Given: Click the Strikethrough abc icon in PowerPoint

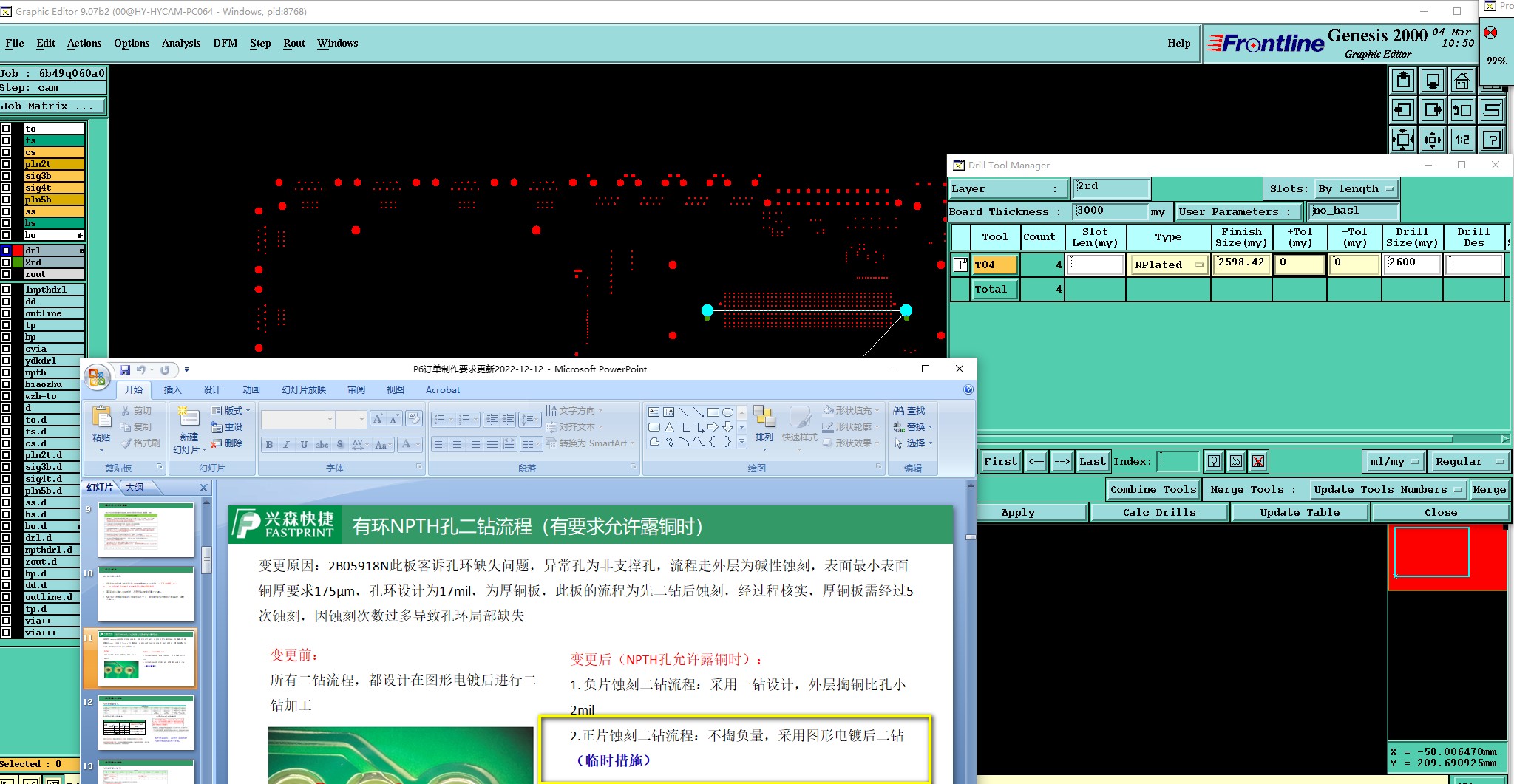Looking at the screenshot, I should [x=322, y=444].
